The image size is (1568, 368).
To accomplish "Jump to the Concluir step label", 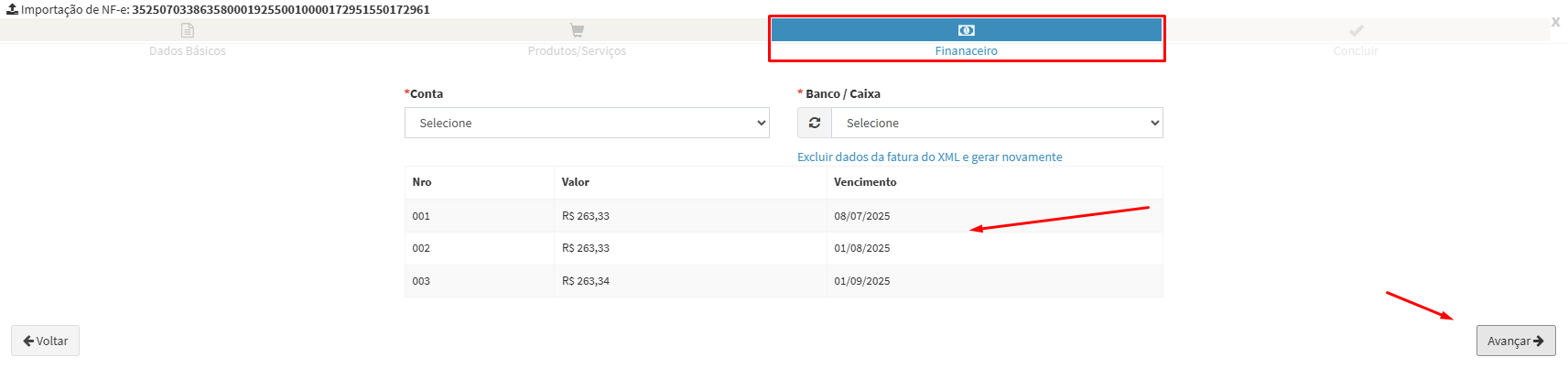I will click(1356, 51).
